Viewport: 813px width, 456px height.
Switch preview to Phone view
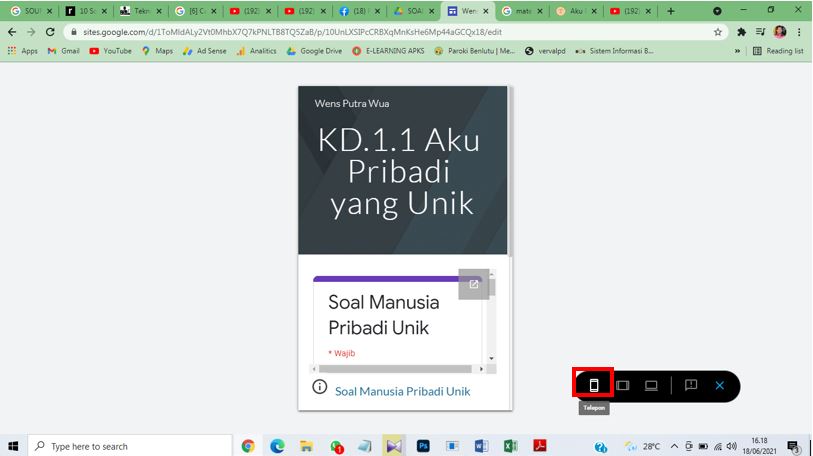(594, 385)
